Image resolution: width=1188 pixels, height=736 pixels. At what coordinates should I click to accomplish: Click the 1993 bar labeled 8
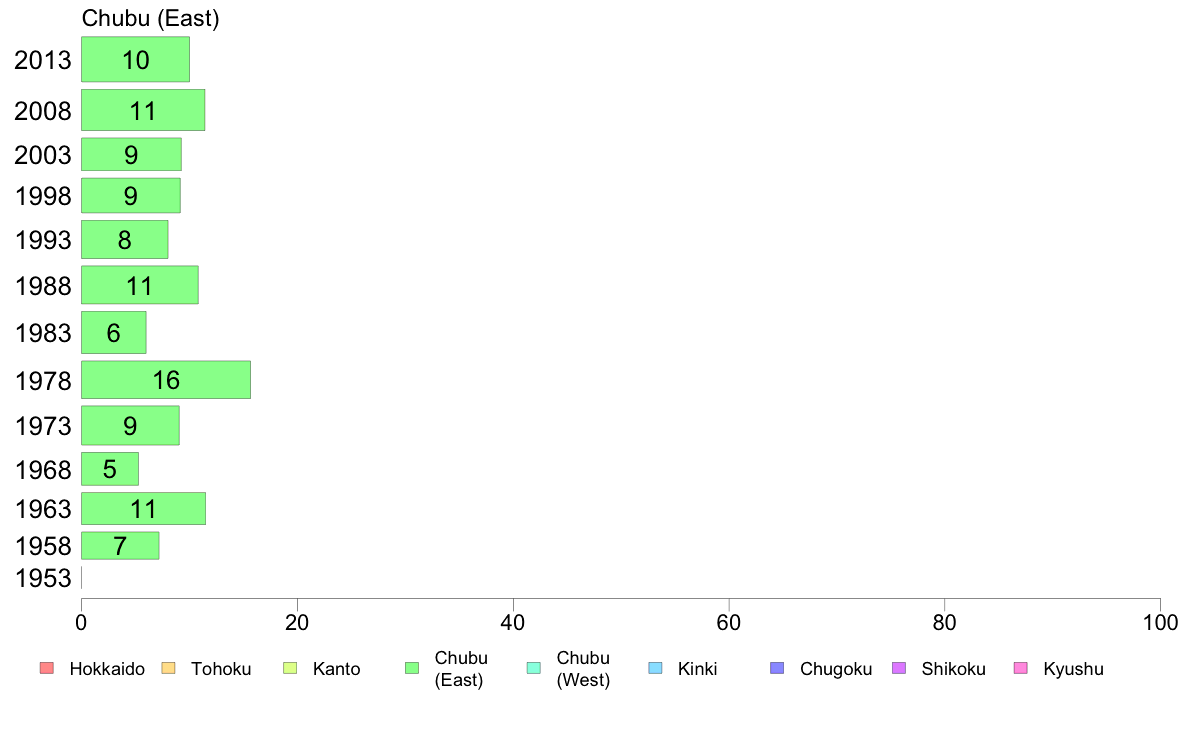[x=125, y=240]
